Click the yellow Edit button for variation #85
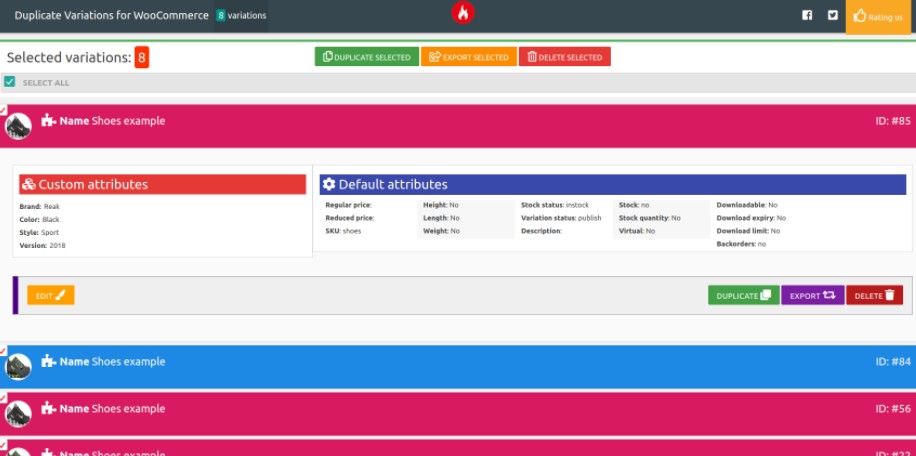Screen dimensions: 916x456 point(50,295)
